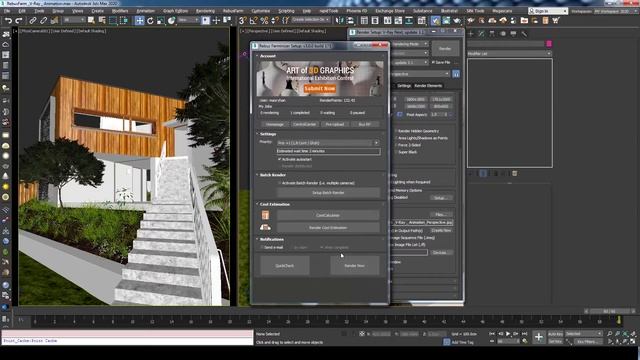Collapse the Cost Estimation rollout
This screenshot has height=360, width=640.
(257, 204)
